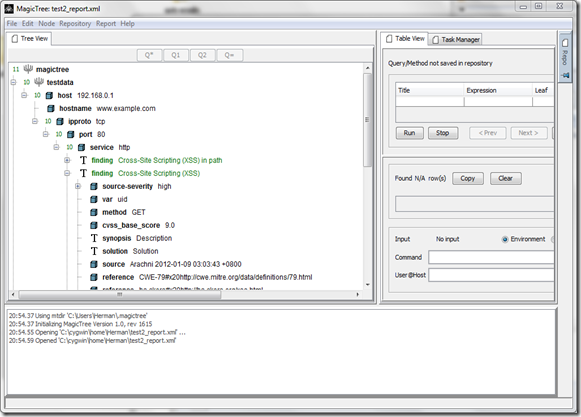581x417 pixels.
Task: Collapse the Cross-Site Scripting (XSS) finding
Action: [x=67, y=173]
